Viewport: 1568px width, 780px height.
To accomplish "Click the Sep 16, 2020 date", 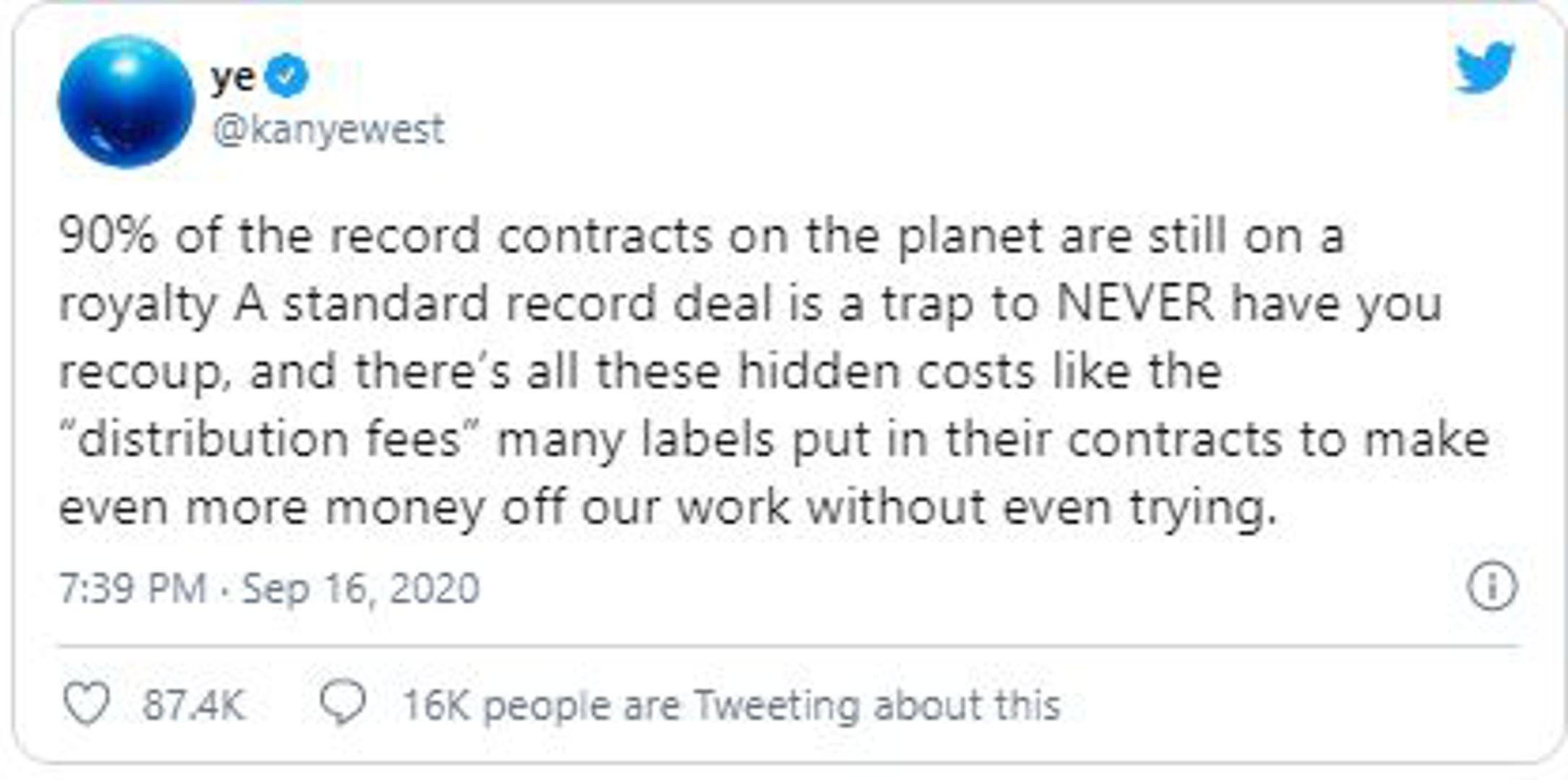I will [361, 588].
